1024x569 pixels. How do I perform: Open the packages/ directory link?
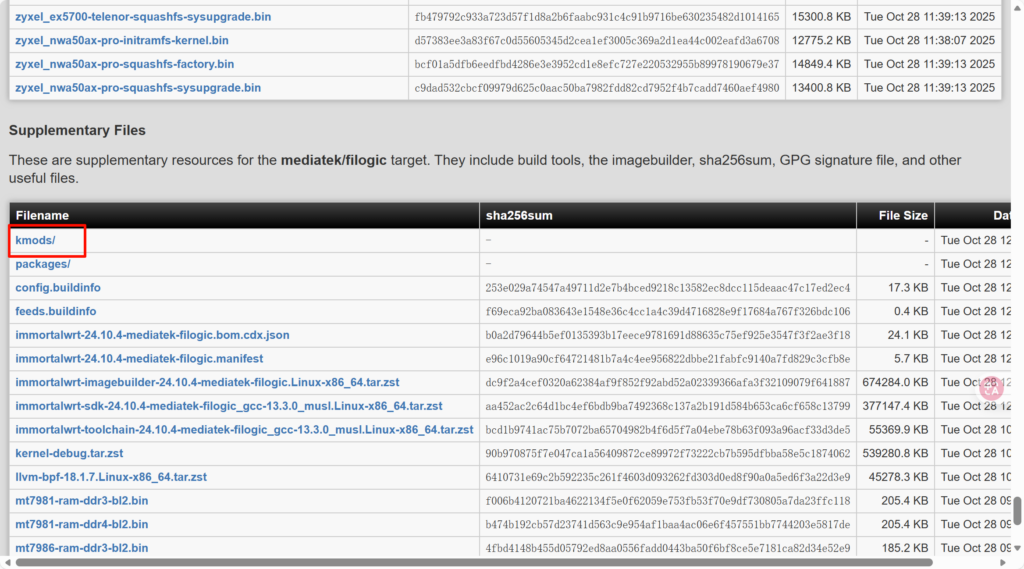click(x=42, y=264)
